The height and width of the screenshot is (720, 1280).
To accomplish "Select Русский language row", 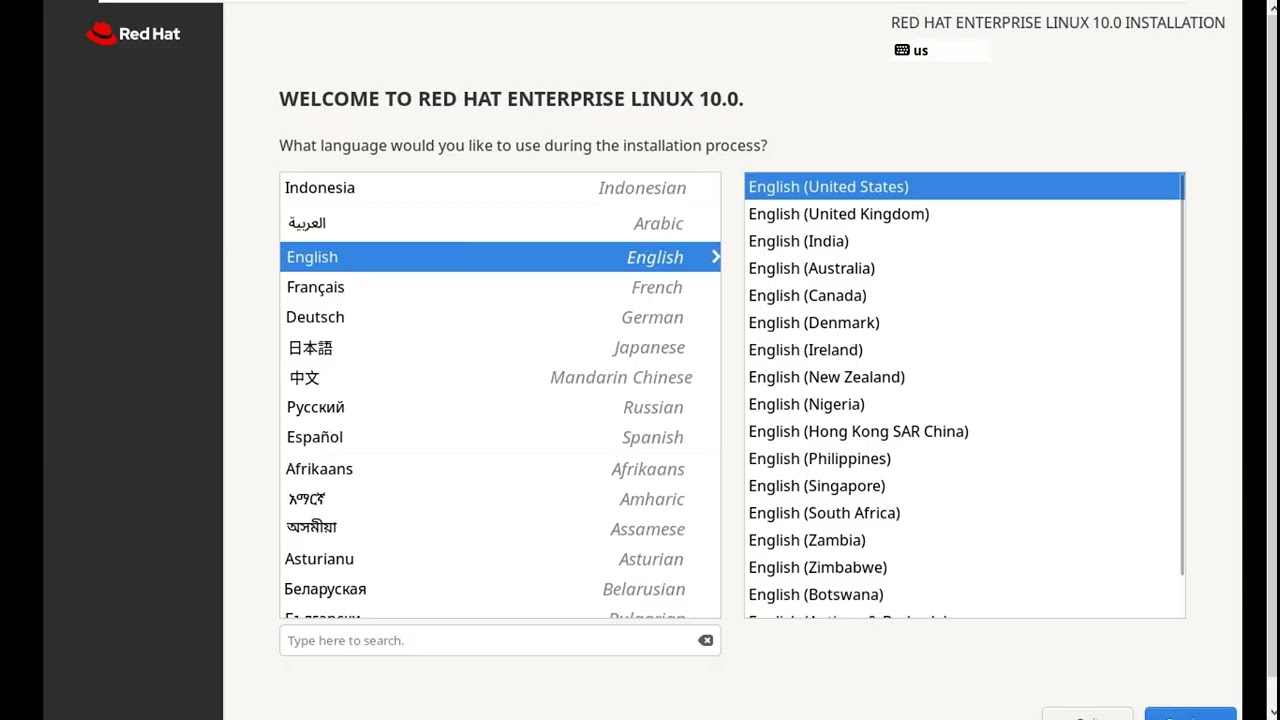I will 500,407.
